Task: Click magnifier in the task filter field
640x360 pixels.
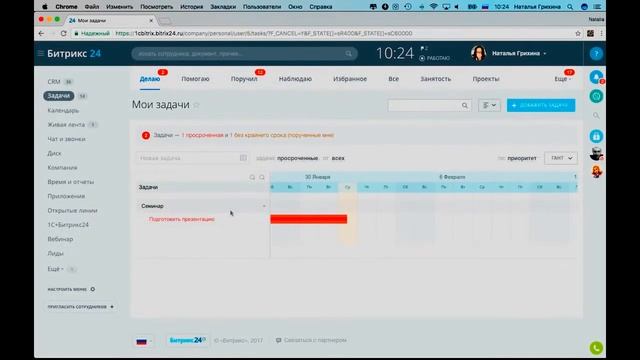Action: click(464, 105)
